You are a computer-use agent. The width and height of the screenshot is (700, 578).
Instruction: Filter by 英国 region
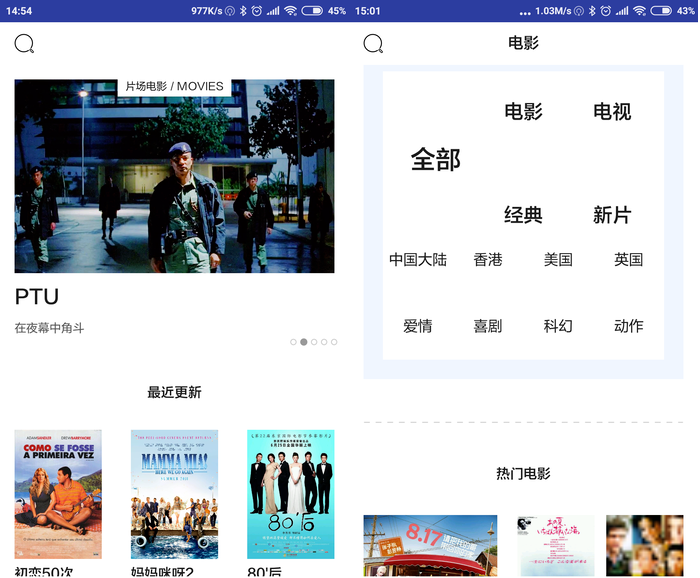point(629,259)
